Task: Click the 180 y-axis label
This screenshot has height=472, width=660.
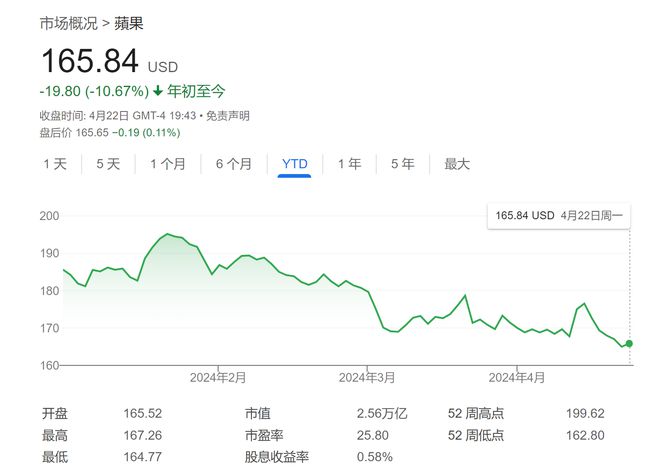Action: coord(49,291)
